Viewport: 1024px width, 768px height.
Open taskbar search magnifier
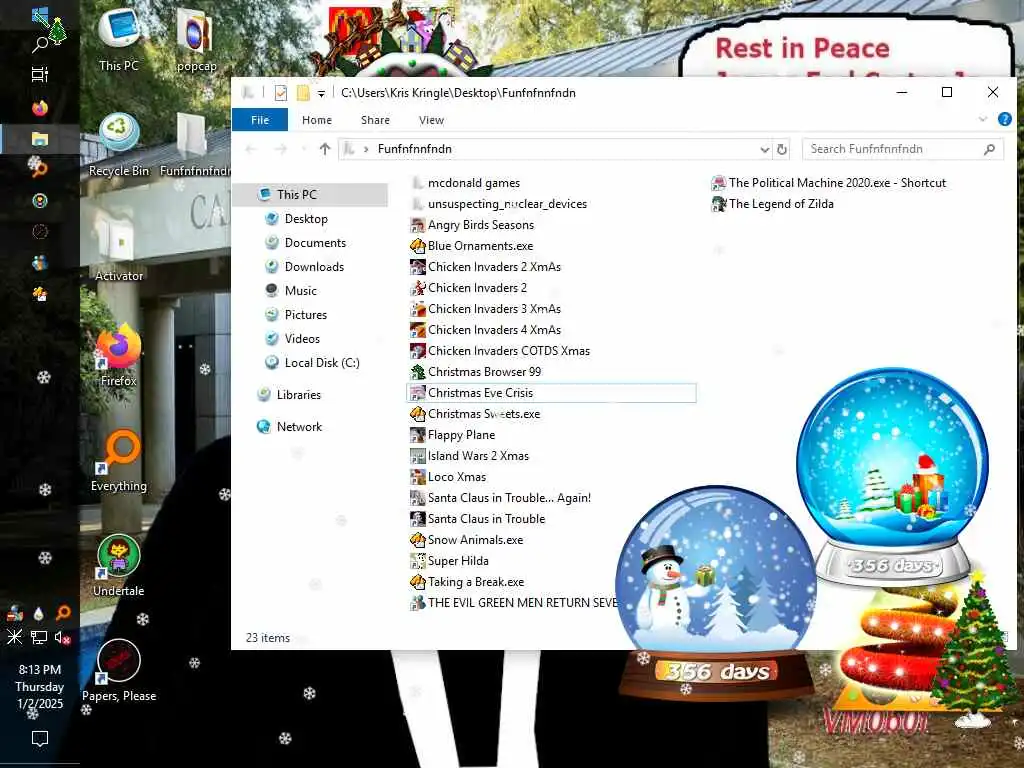pyautogui.click(x=40, y=44)
